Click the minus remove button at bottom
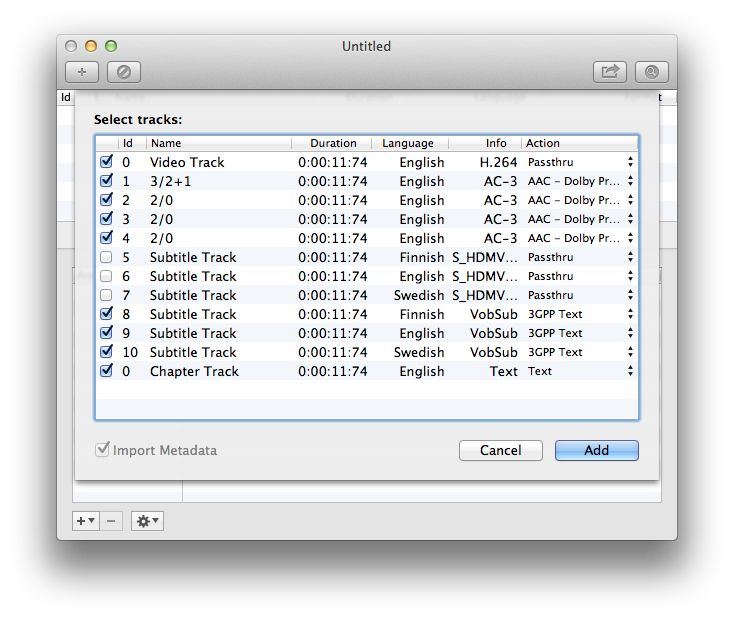 click(111, 521)
